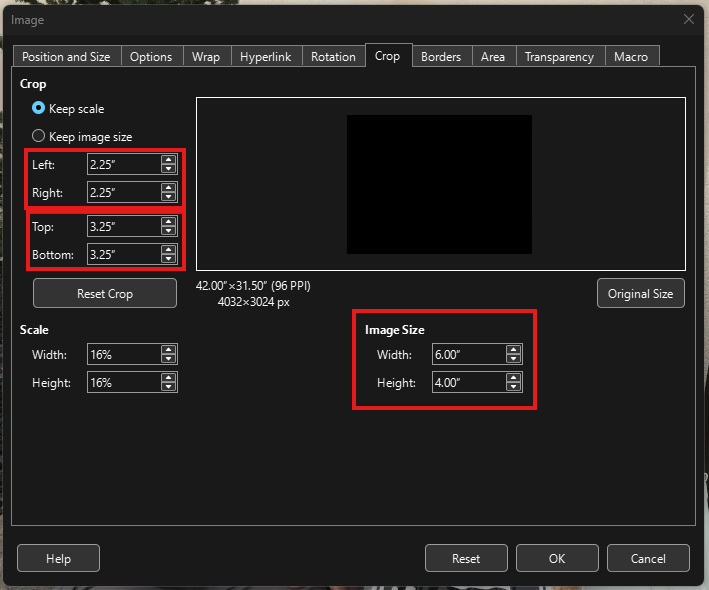Switch to Position and Size tab

tap(66, 57)
